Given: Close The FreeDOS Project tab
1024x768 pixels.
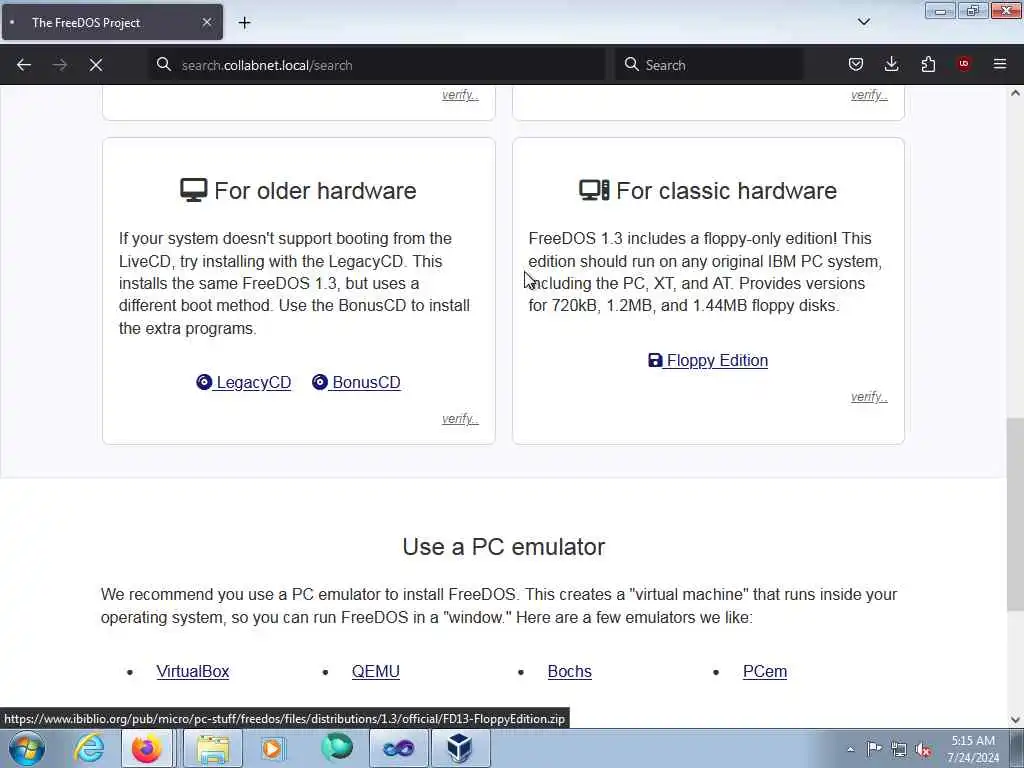Looking at the screenshot, I should click(206, 22).
